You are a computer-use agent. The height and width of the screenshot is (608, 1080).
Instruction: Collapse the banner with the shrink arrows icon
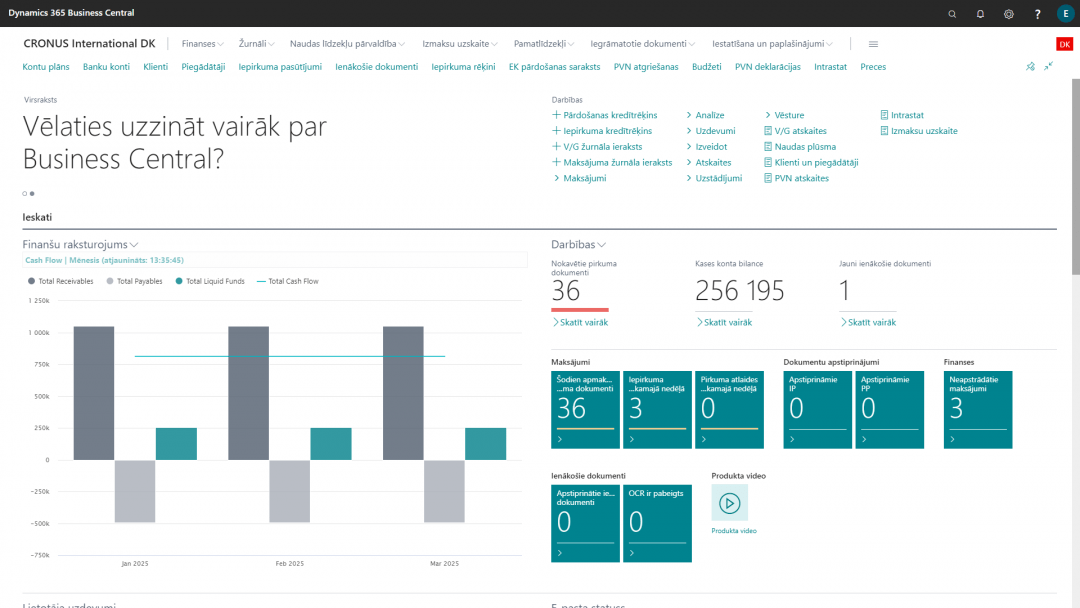(1051, 66)
